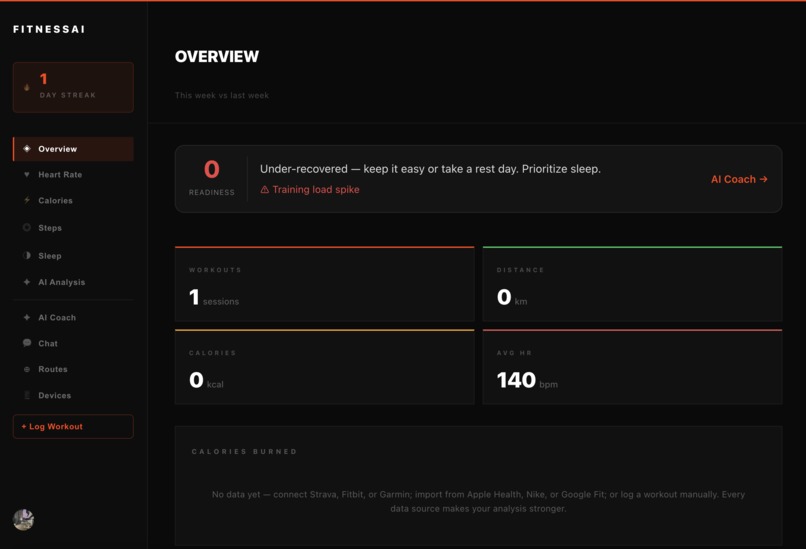The width and height of the screenshot is (806, 549).
Task: Open the Calories section
Action: 73,200
